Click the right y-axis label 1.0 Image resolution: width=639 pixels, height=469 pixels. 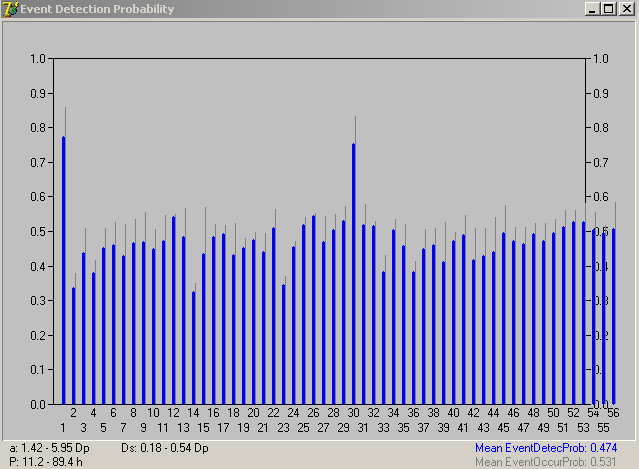(601, 59)
